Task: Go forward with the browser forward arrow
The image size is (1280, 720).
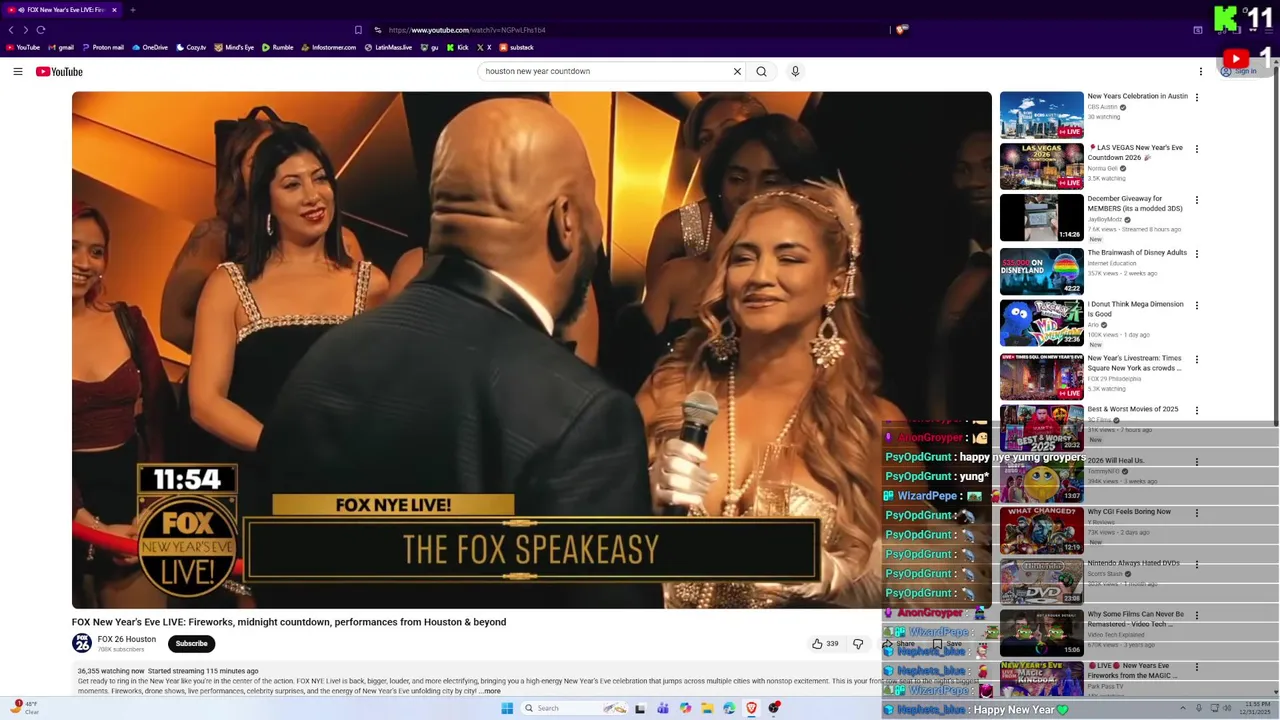Action: pos(26,30)
